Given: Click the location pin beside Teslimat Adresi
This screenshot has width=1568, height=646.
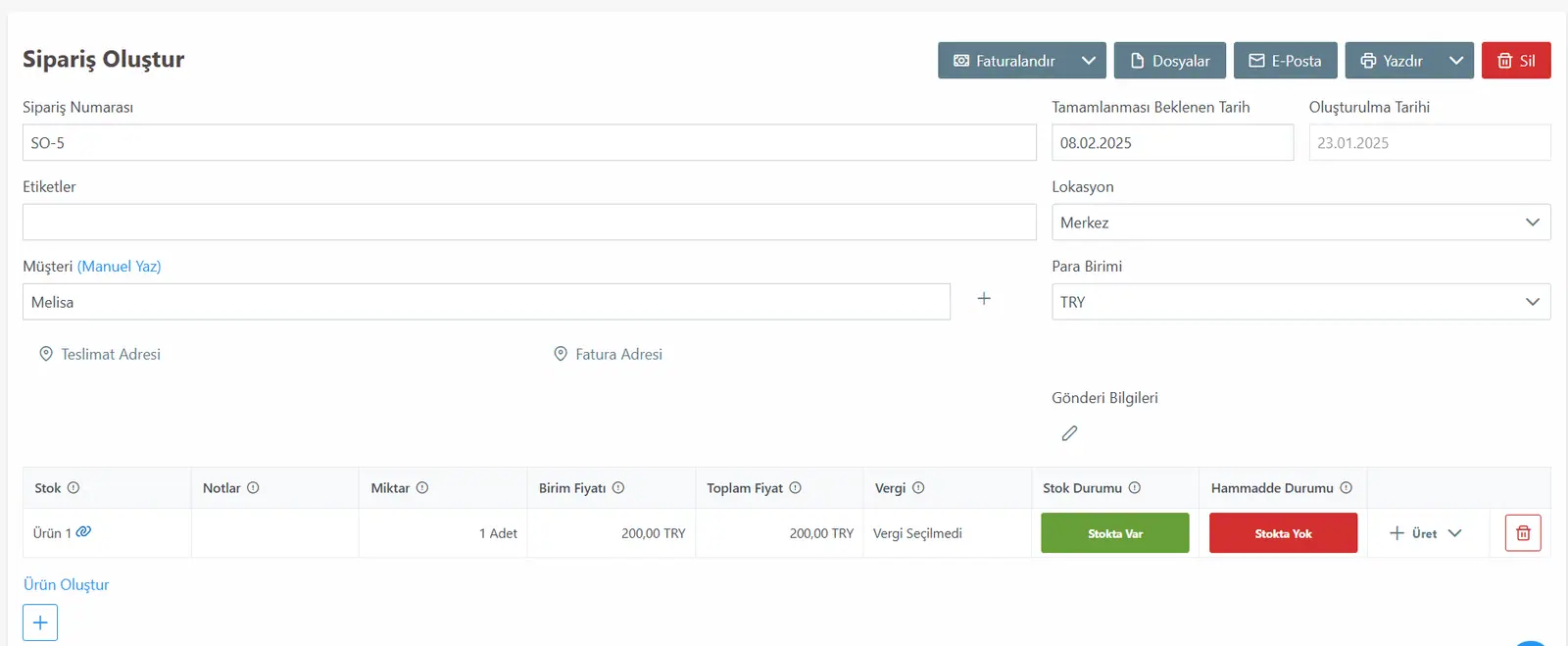Looking at the screenshot, I should 46,354.
